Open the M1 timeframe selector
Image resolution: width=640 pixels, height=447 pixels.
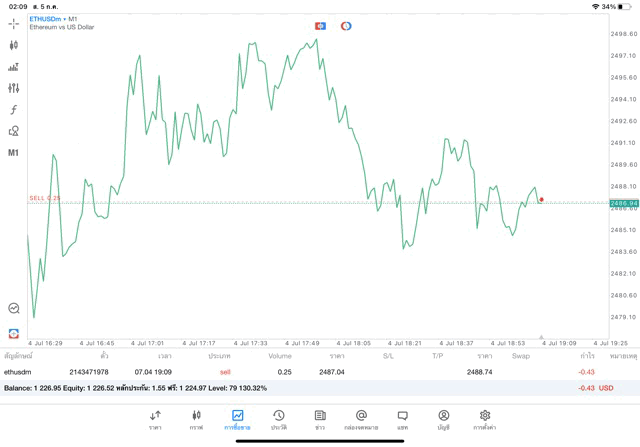[14, 153]
